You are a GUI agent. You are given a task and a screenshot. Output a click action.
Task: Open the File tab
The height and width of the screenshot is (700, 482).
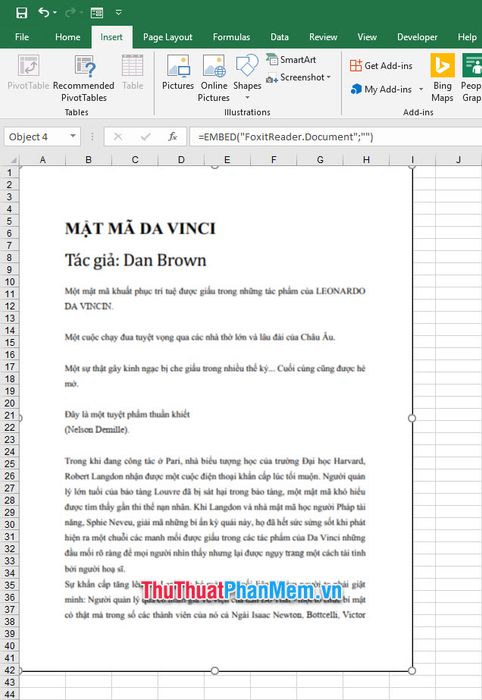point(21,37)
